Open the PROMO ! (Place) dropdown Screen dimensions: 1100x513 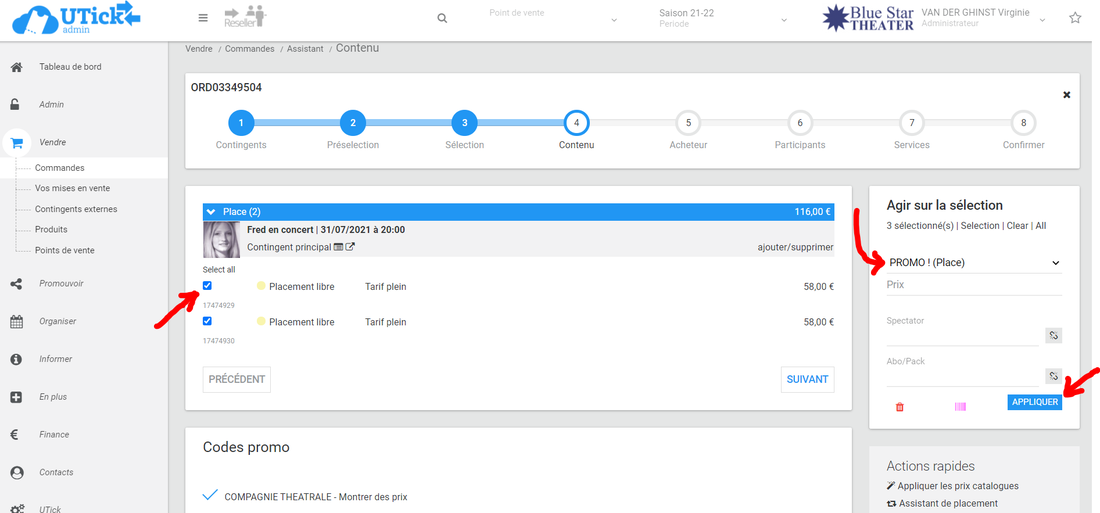[973, 263]
